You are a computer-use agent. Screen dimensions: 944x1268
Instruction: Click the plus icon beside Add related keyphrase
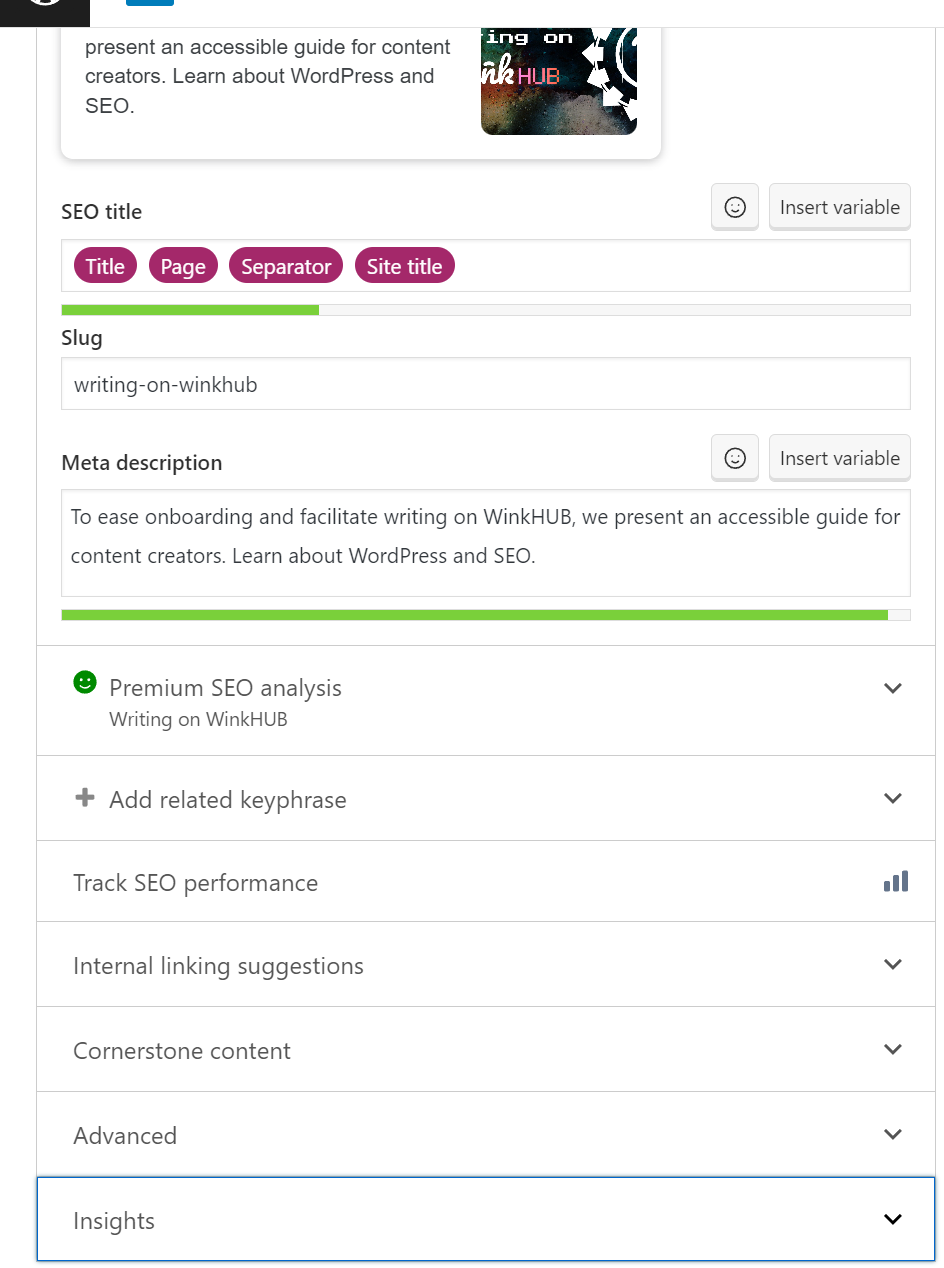(85, 798)
